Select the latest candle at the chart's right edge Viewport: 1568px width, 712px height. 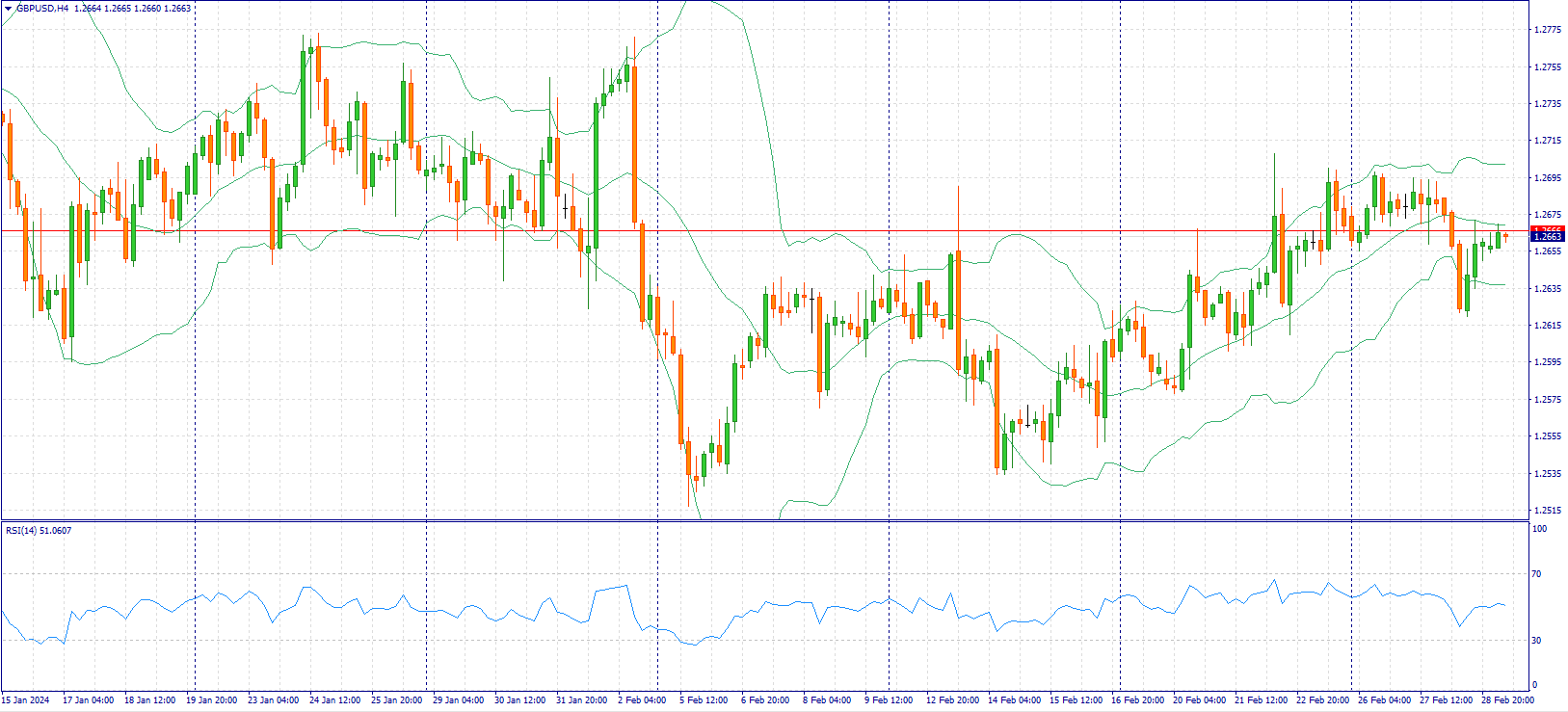pos(1505,235)
